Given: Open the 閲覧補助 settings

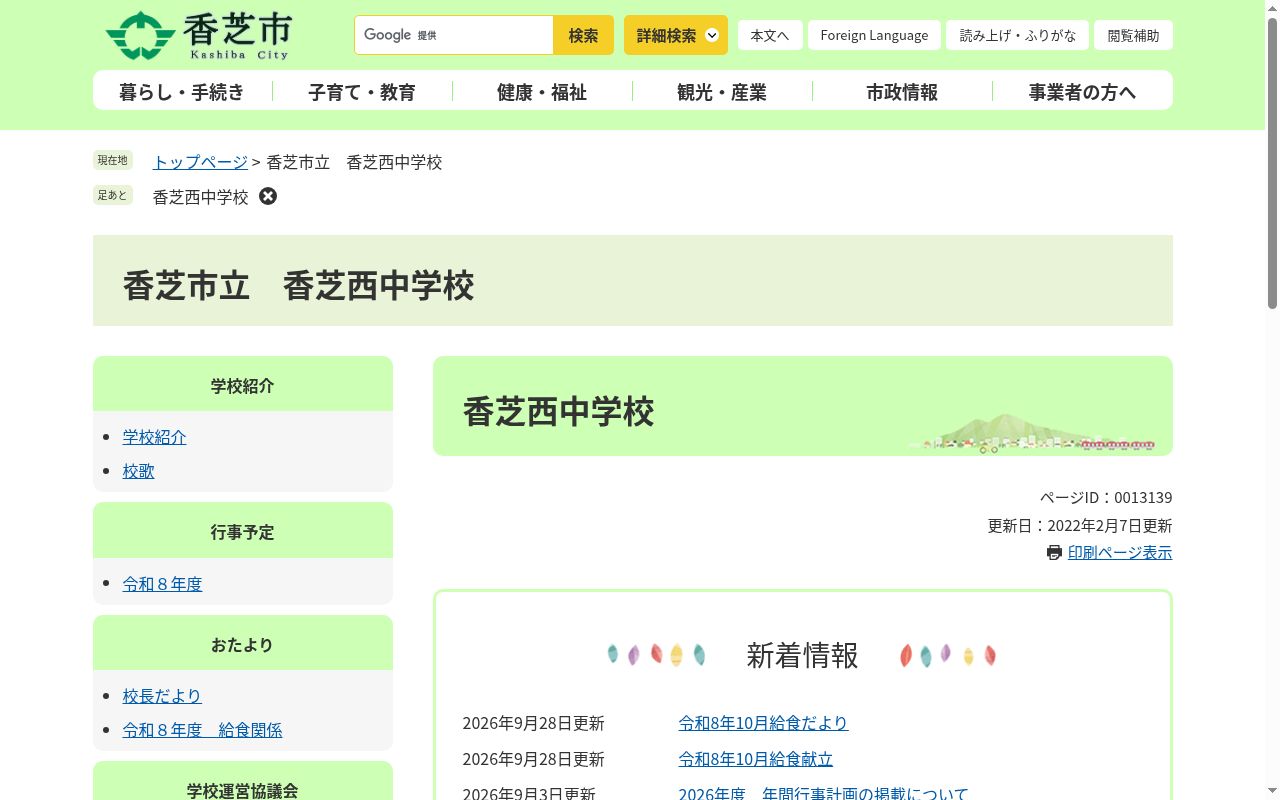Looking at the screenshot, I should coord(1133,35).
